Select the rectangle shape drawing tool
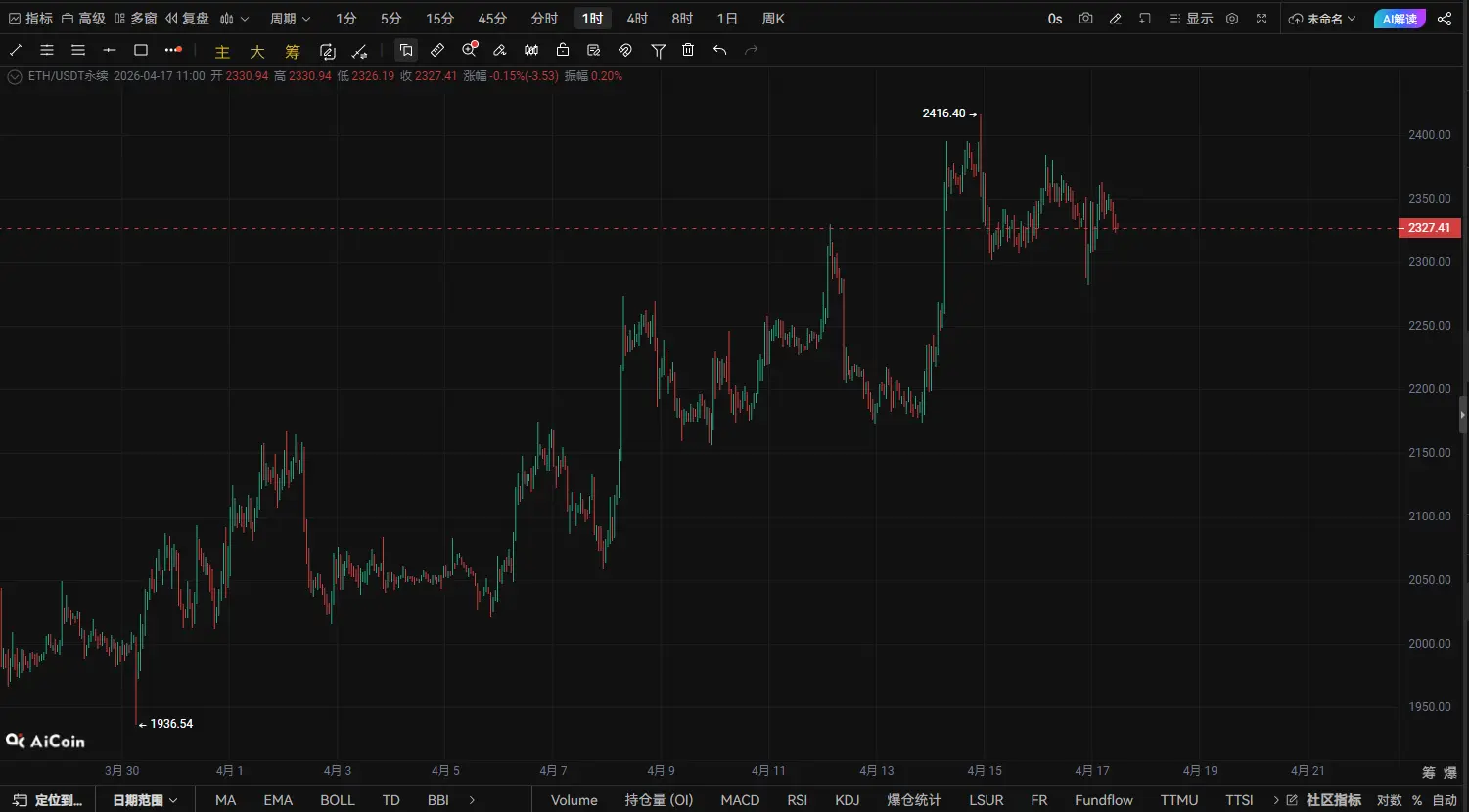The image size is (1469, 812). [x=141, y=50]
